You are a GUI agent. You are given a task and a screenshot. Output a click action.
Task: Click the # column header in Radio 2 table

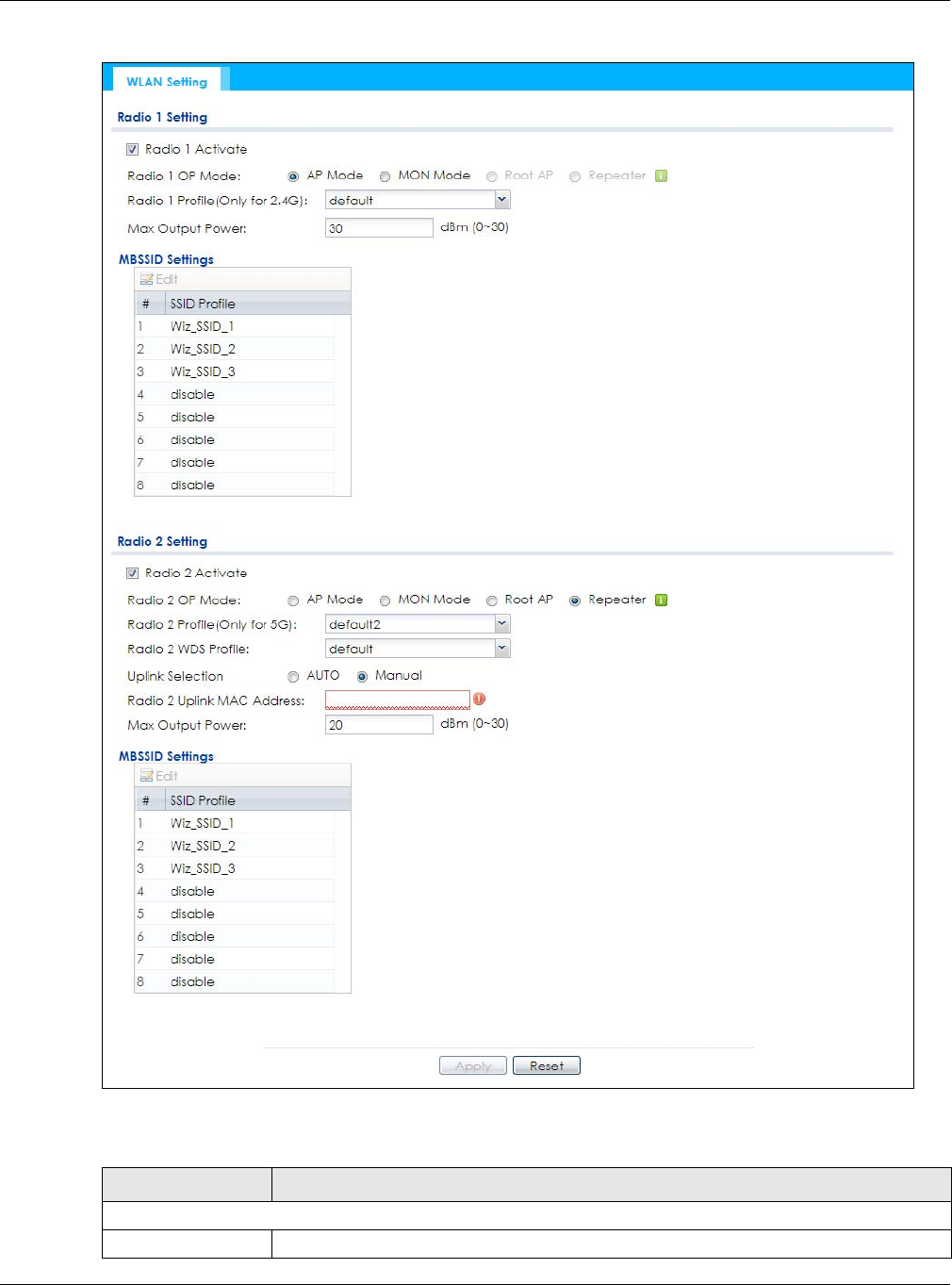click(151, 800)
